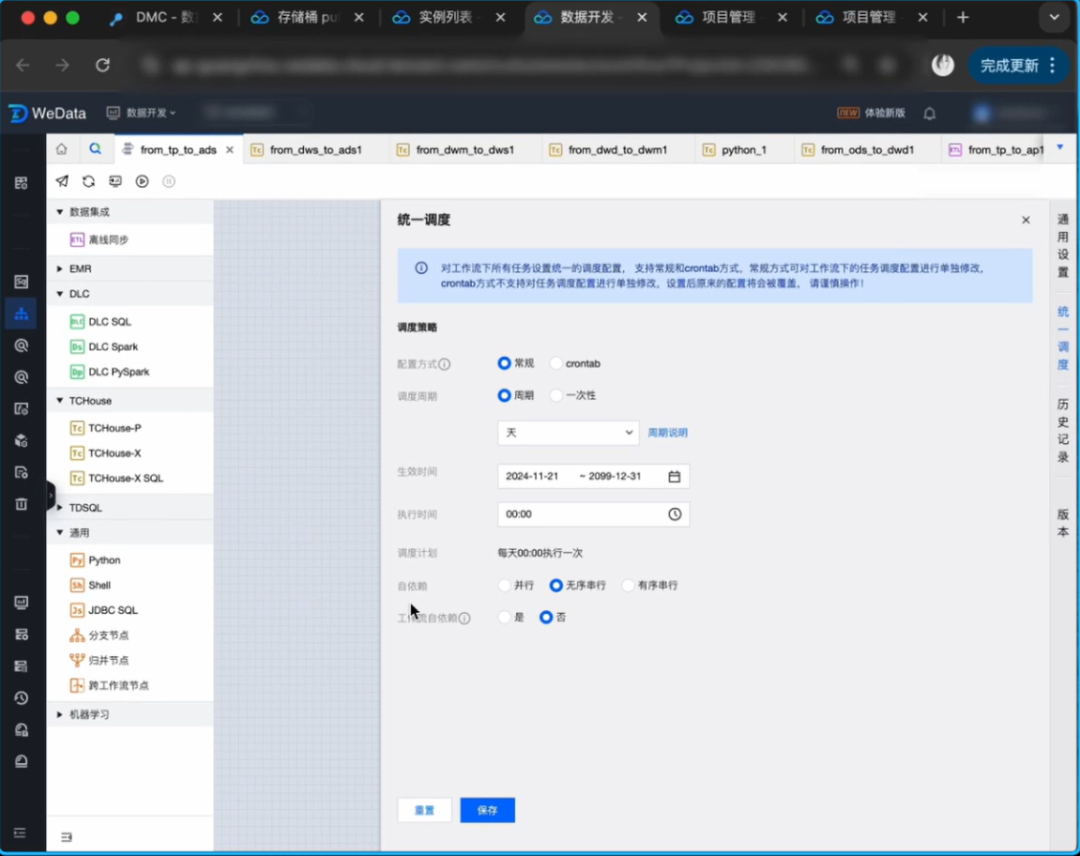Click the submit (paper plane) toolbar icon
The height and width of the screenshot is (856, 1080).
pyautogui.click(x=62, y=181)
